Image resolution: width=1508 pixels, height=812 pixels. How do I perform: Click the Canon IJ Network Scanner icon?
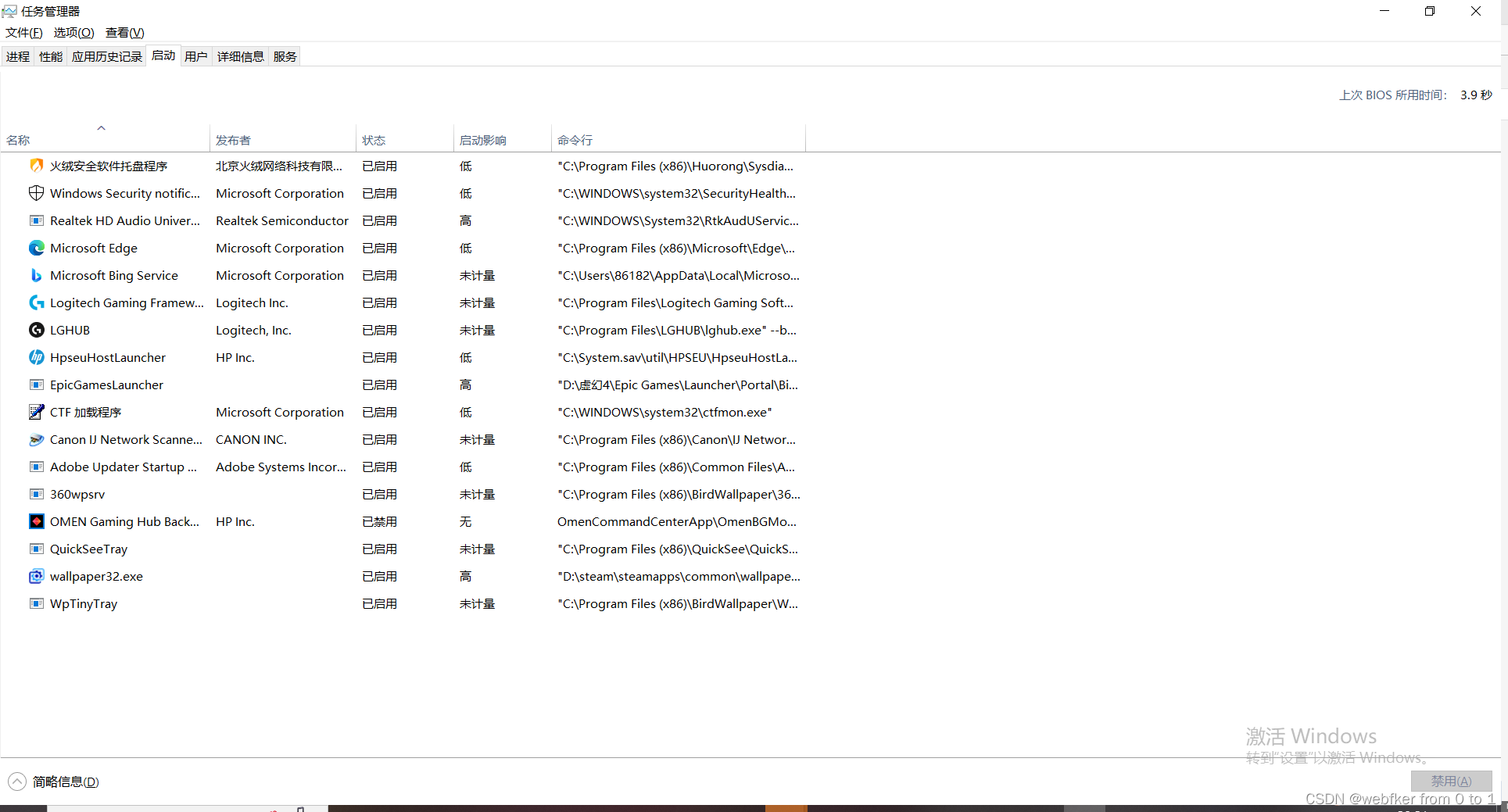point(36,439)
